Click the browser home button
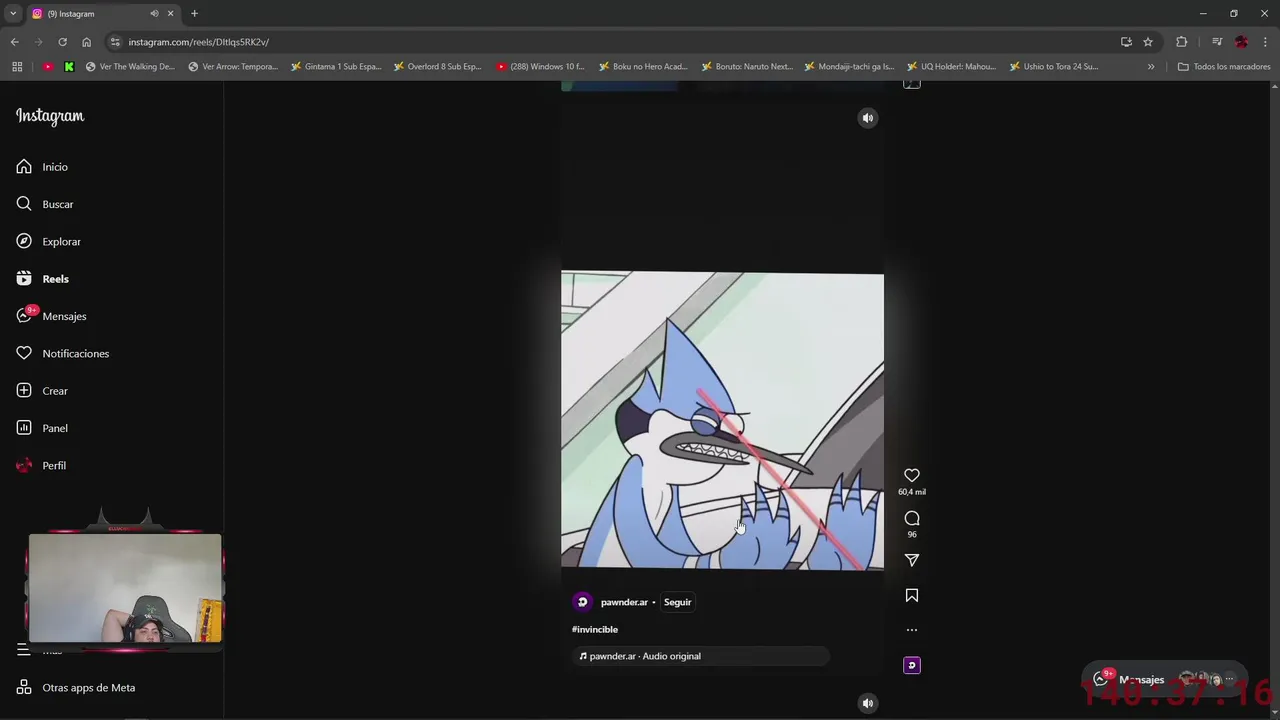 86,42
